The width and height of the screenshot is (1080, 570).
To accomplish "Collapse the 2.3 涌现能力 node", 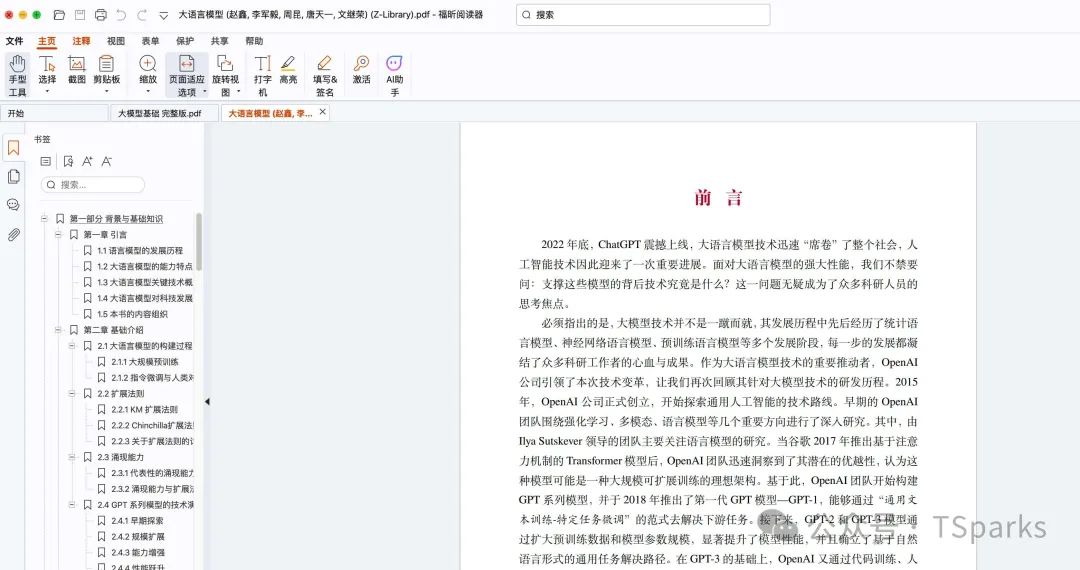I will (x=72, y=457).
